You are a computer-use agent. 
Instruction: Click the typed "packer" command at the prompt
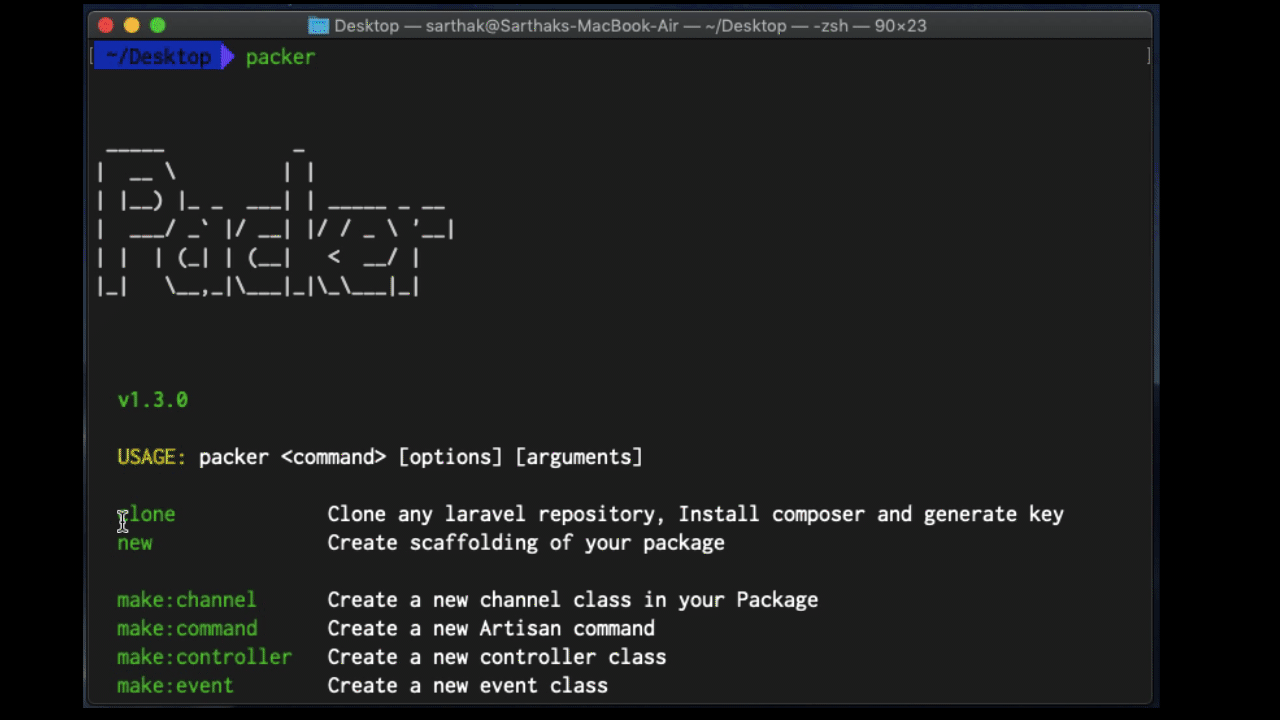tap(280, 57)
